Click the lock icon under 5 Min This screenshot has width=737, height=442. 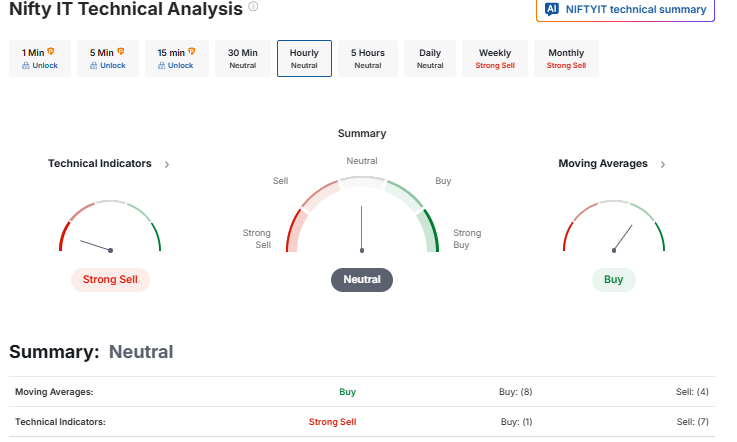coord(94,66)
